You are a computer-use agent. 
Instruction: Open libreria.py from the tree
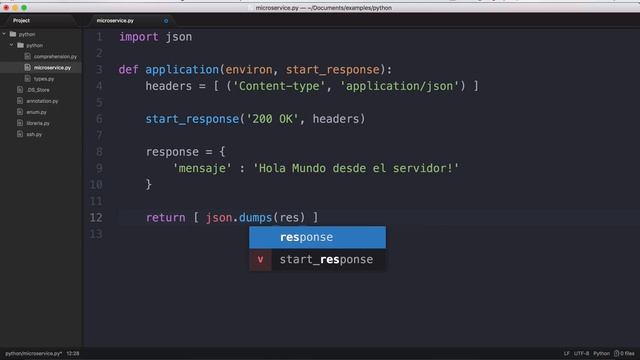[x=38, y=123]
